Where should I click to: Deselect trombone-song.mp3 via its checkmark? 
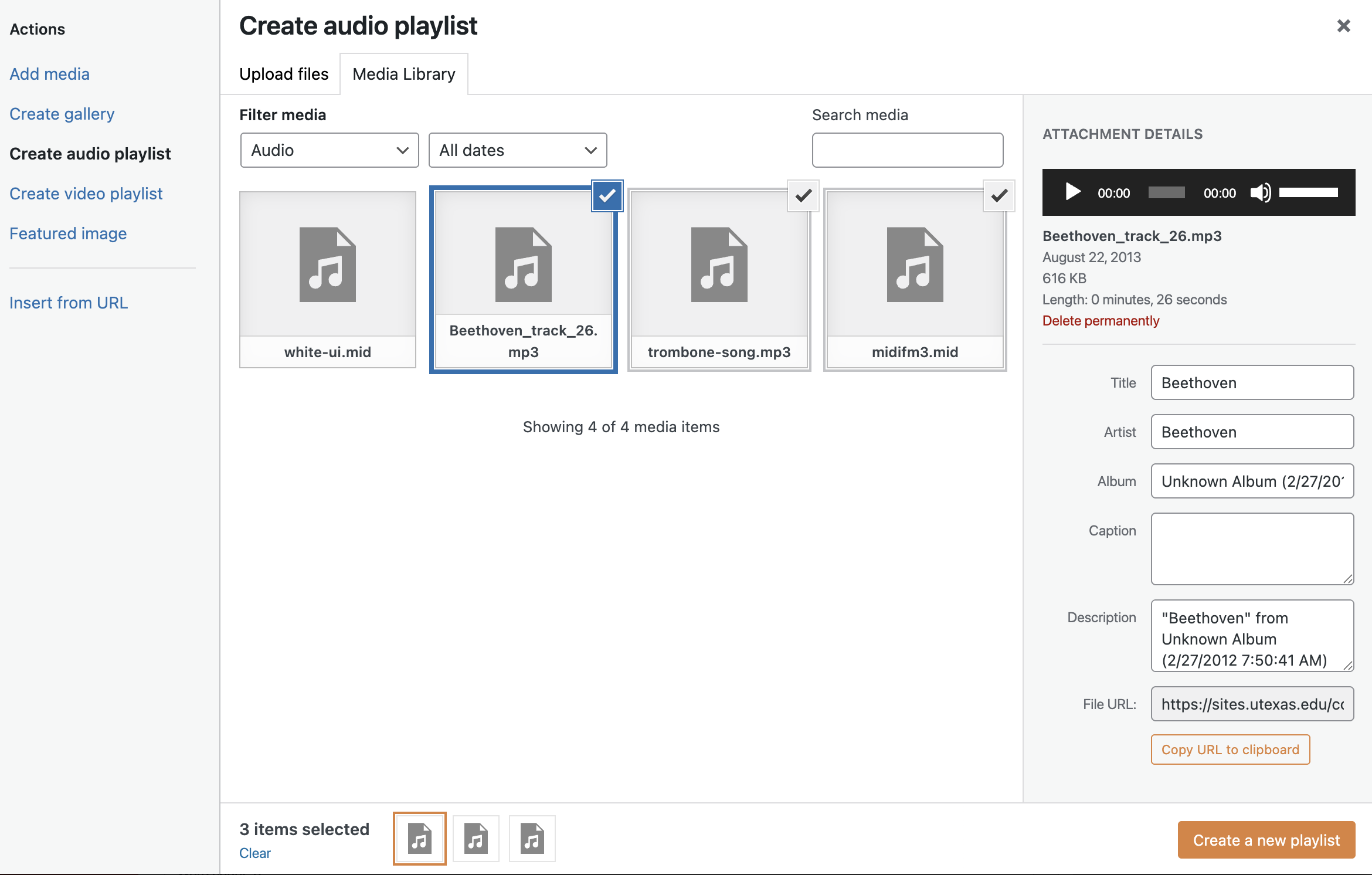[x=803, y=196]
